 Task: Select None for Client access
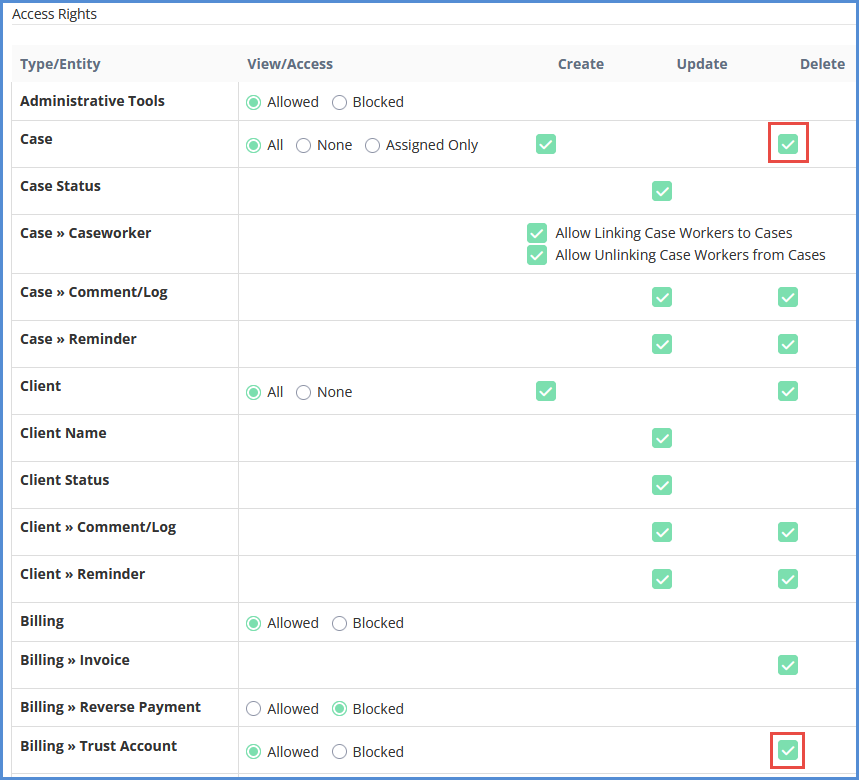tap(304, 392)
